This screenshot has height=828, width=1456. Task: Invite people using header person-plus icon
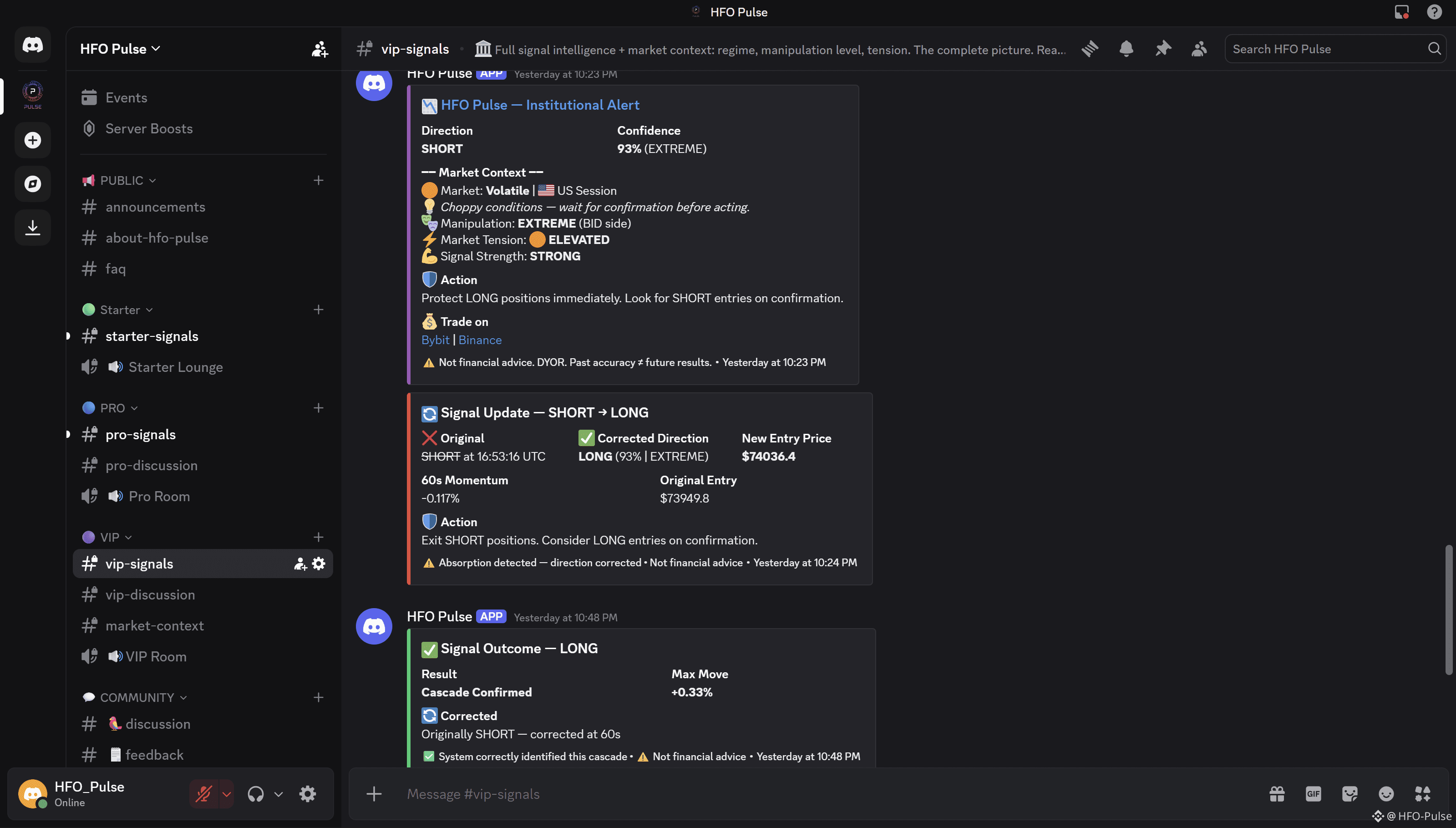tap(320, 49)
